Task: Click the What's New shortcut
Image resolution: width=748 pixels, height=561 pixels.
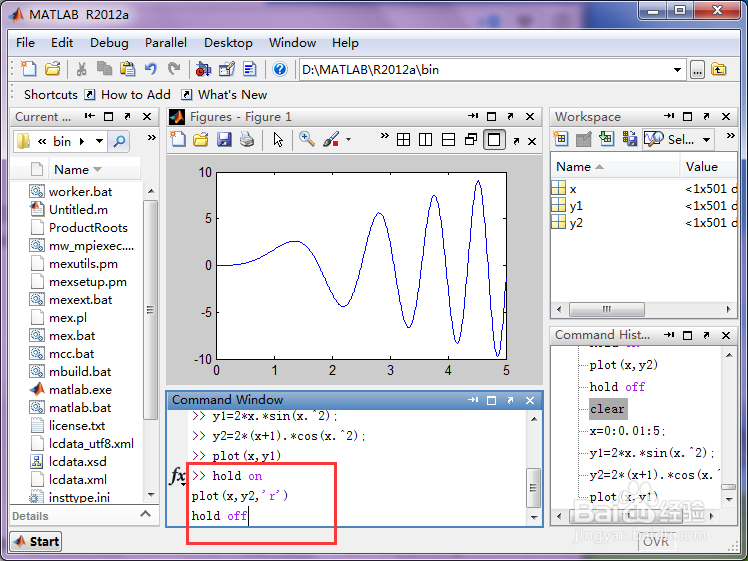Action: pyautogui.click(x=224, y=94)
